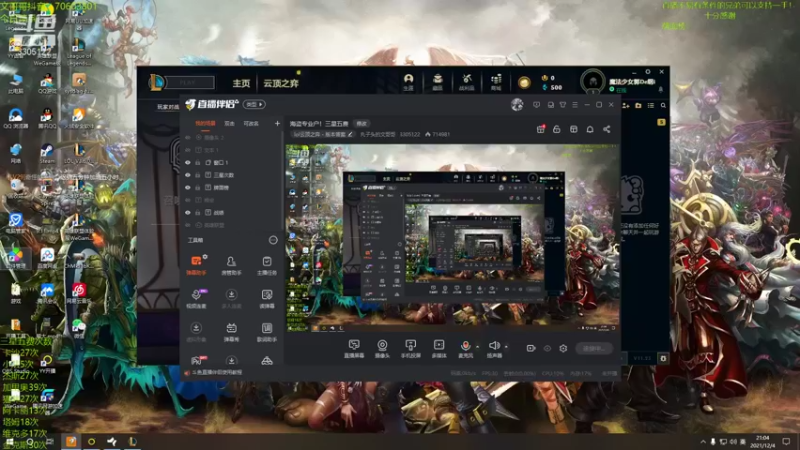Click the greyed start-live button
Image resolution: width=800 pixels, height=450 pixels.
[x=594, y=348]
